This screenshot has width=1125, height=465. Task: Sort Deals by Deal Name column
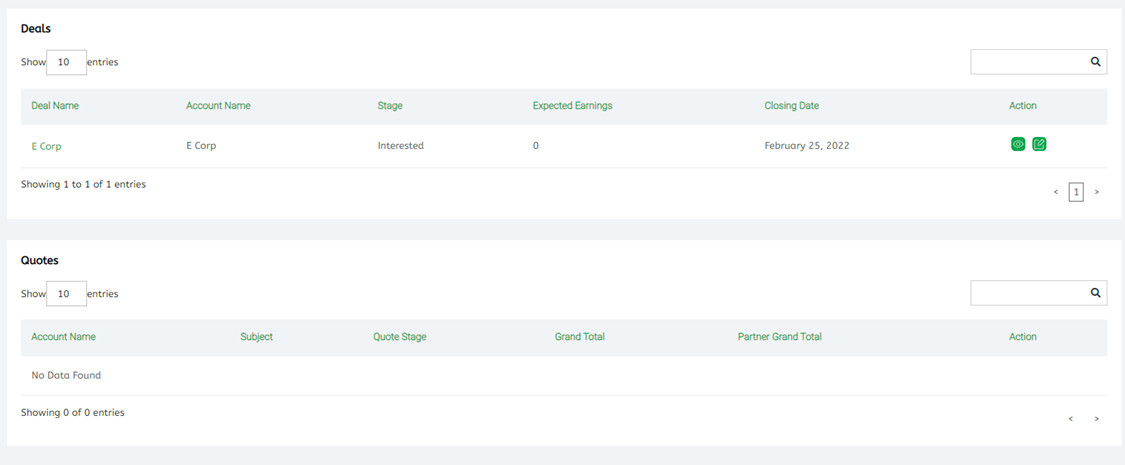(x=55, y=106)
